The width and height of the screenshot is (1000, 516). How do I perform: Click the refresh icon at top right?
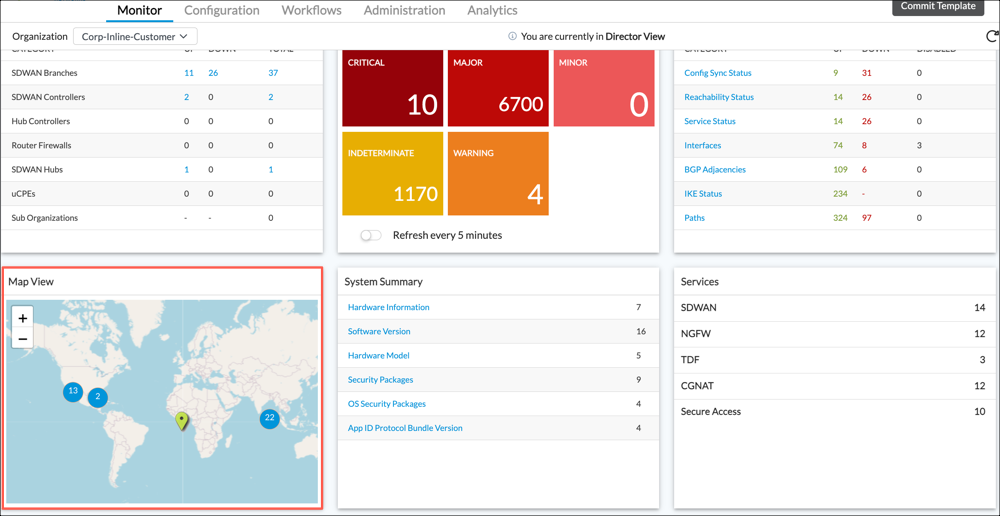(x=991, y=36)
